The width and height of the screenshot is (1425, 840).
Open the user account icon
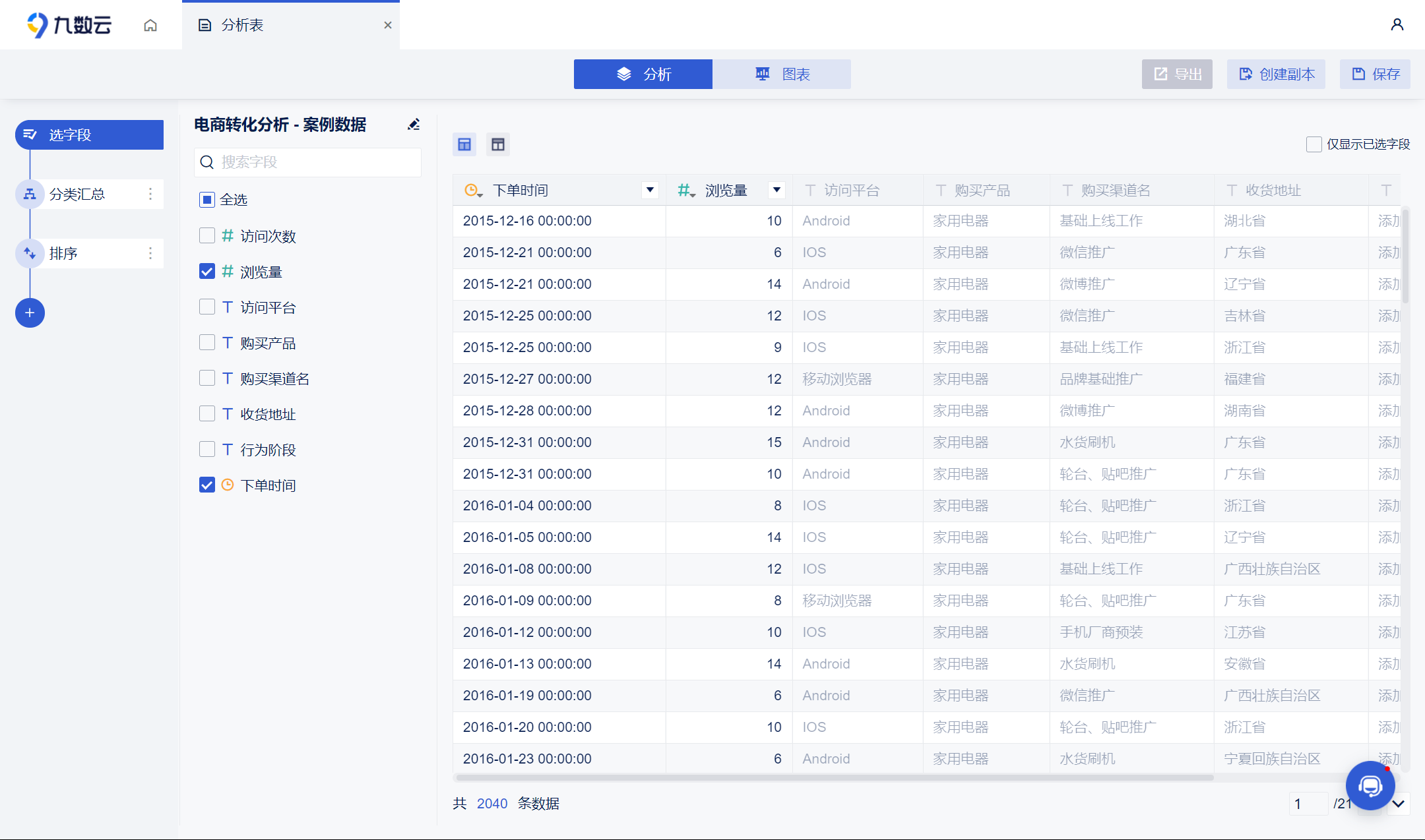click(1397, 25)
